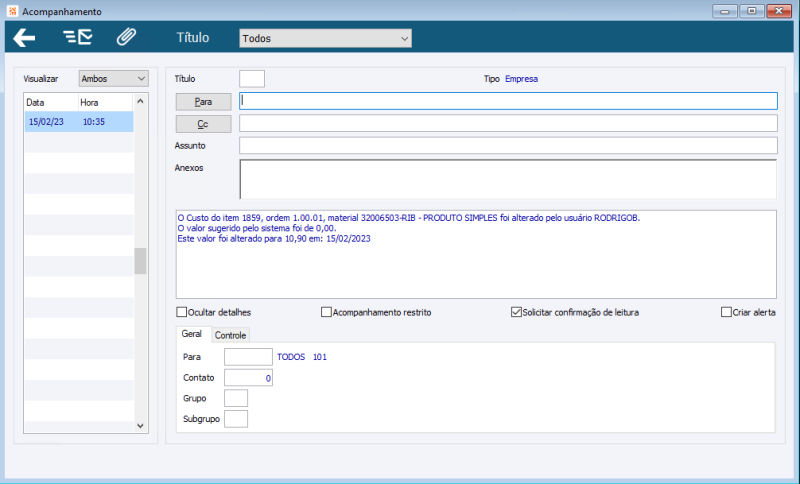Click the paperclip attachment icon

pos(126,37)
